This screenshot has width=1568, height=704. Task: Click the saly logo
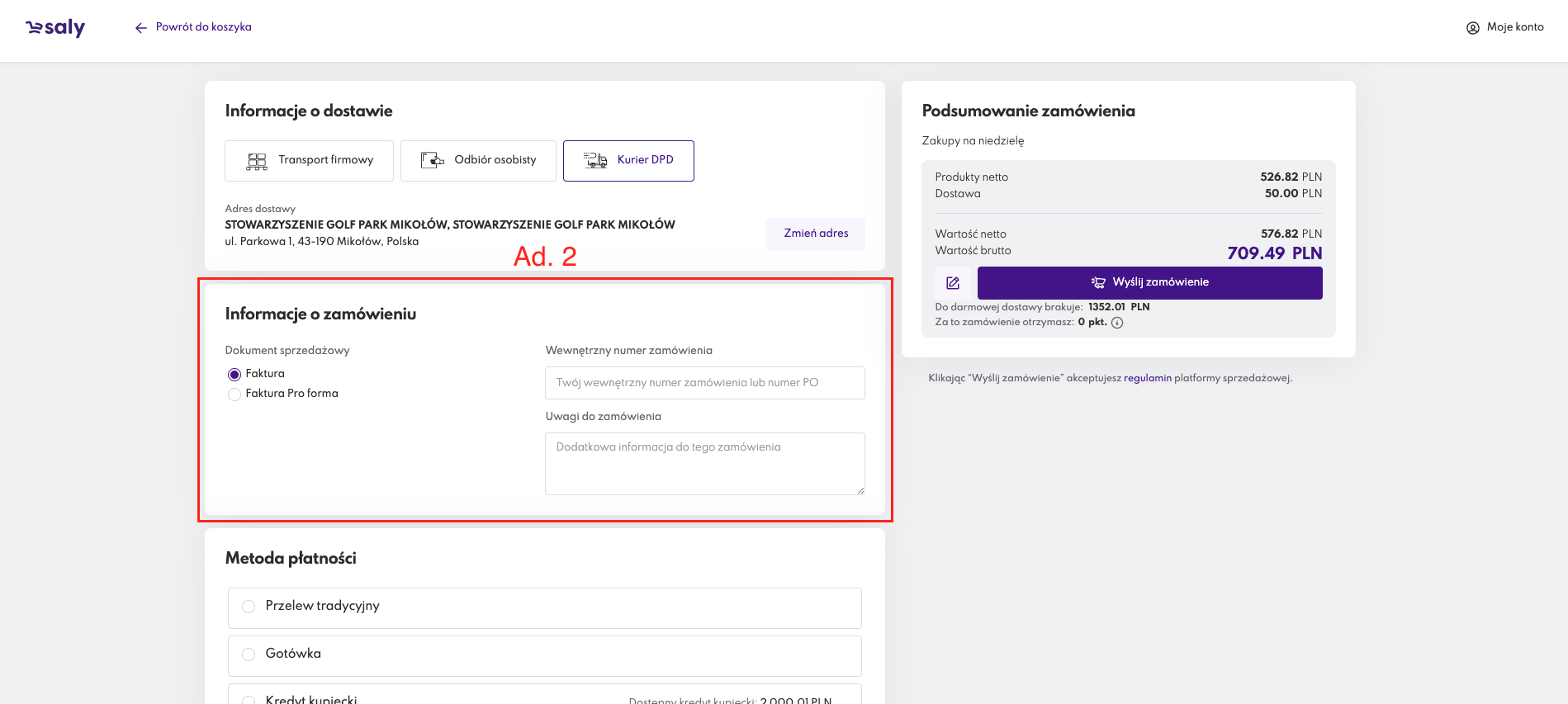click(x=55, y=28)
